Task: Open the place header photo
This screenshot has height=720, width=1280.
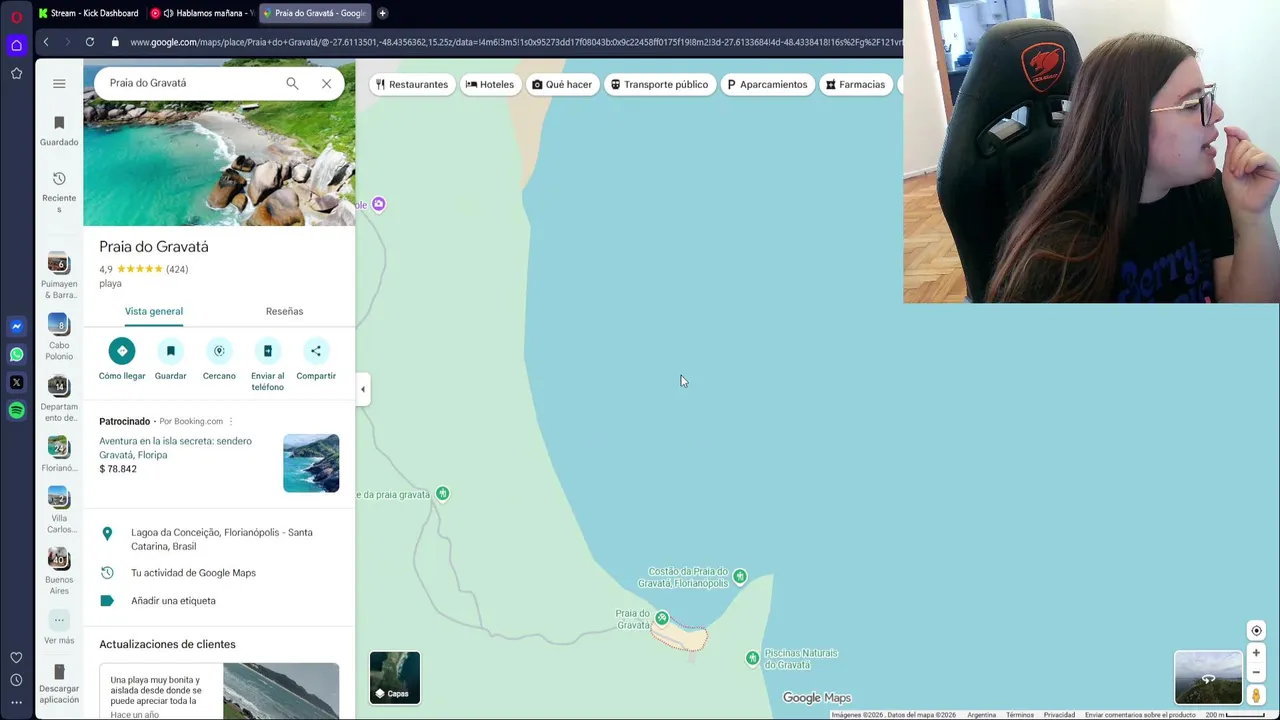Action: (x=219, y=163)
